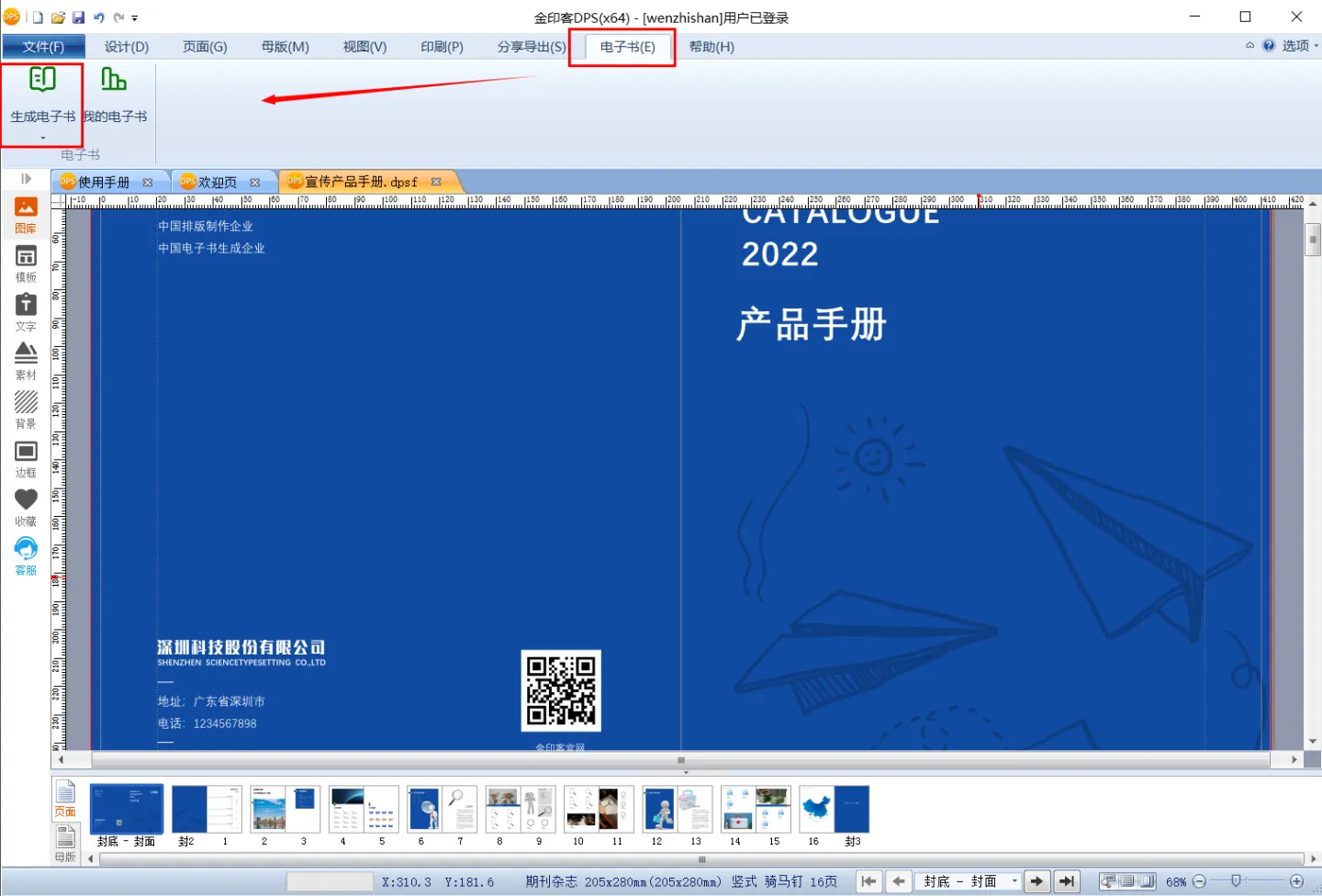This screenshot has width=1322, height=896.
Task: Switch to the 欢迎页 document tab
Action: [x=218, y=182]
